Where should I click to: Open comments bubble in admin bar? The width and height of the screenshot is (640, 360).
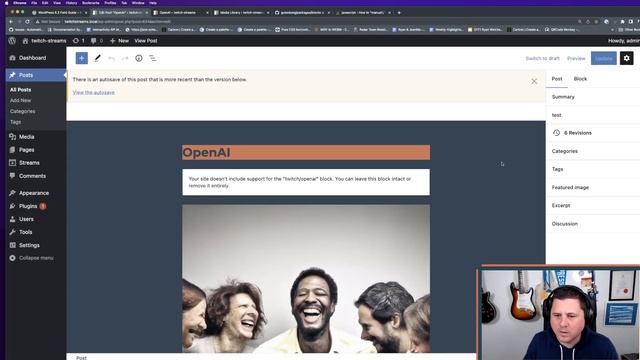point(97,41)
